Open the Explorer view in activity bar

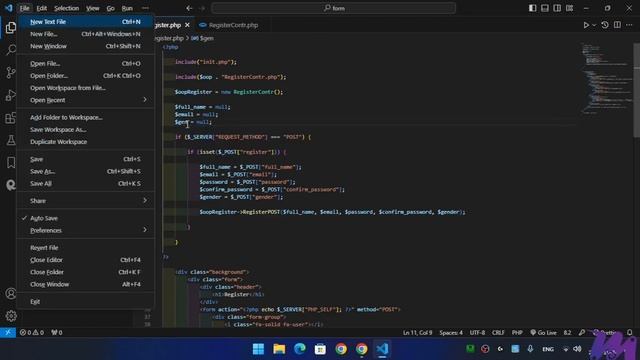[11, 27]
